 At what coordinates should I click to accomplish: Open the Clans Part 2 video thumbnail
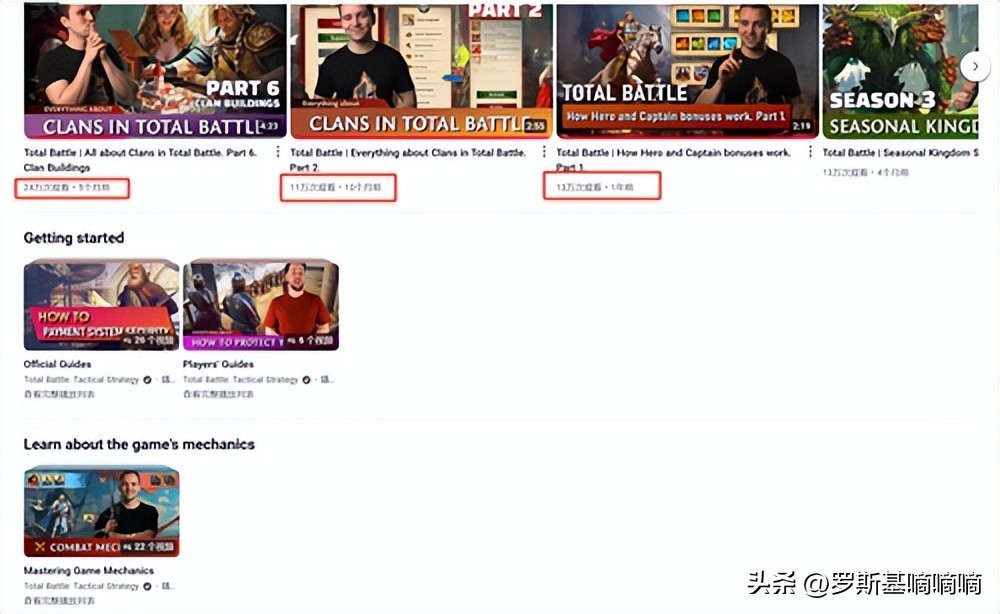pyautogui.click(x=420, y=70)
